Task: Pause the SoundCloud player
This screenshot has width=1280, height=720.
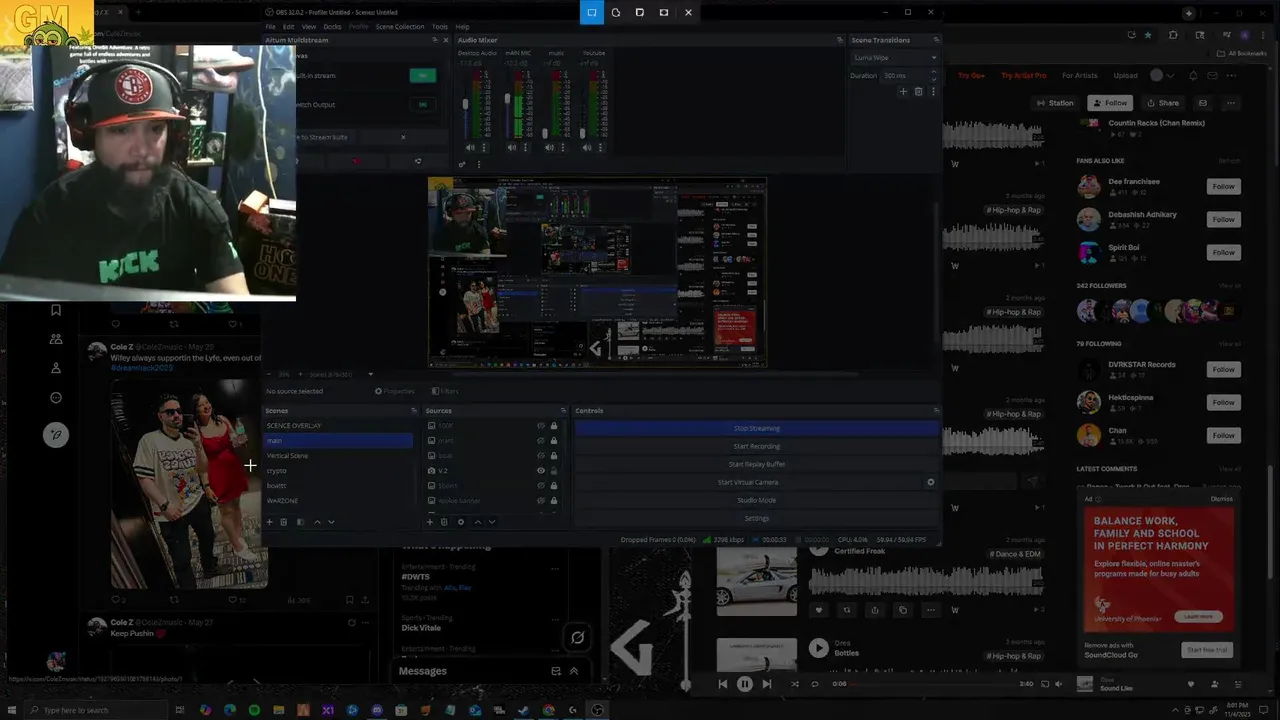Action: [x=745, y=684]
